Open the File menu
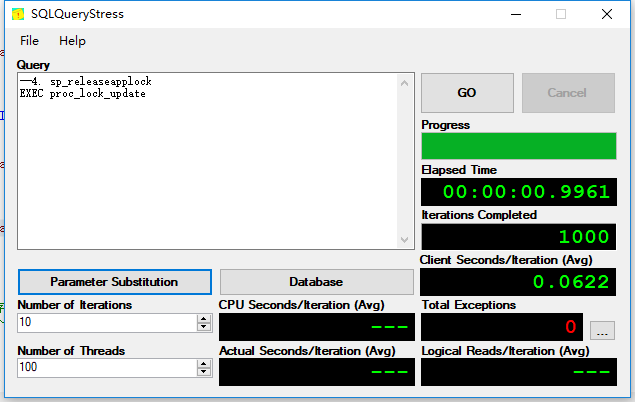635x402 pixels. tap(30, 41)
